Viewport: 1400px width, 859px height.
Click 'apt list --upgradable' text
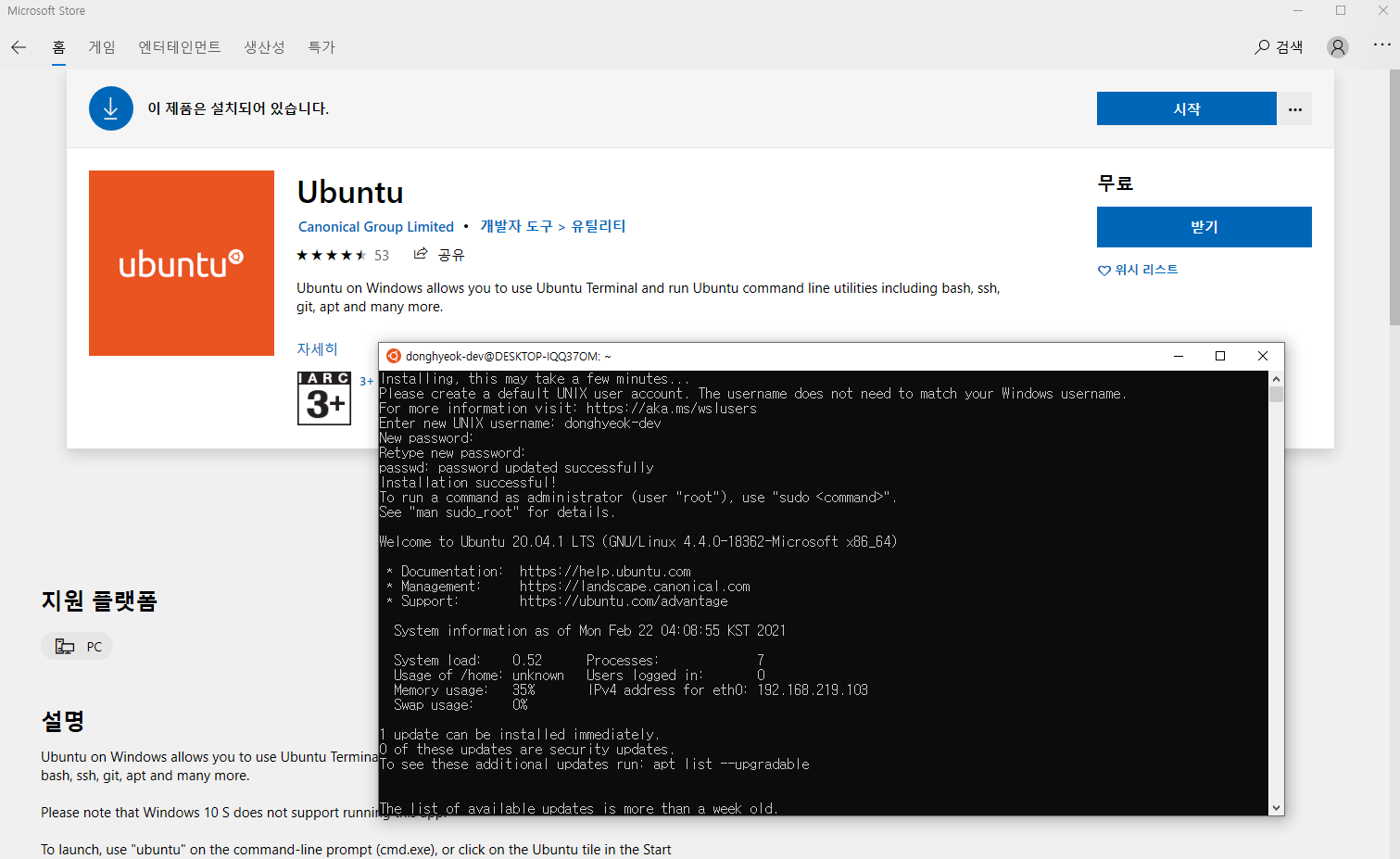click(731, 764)
